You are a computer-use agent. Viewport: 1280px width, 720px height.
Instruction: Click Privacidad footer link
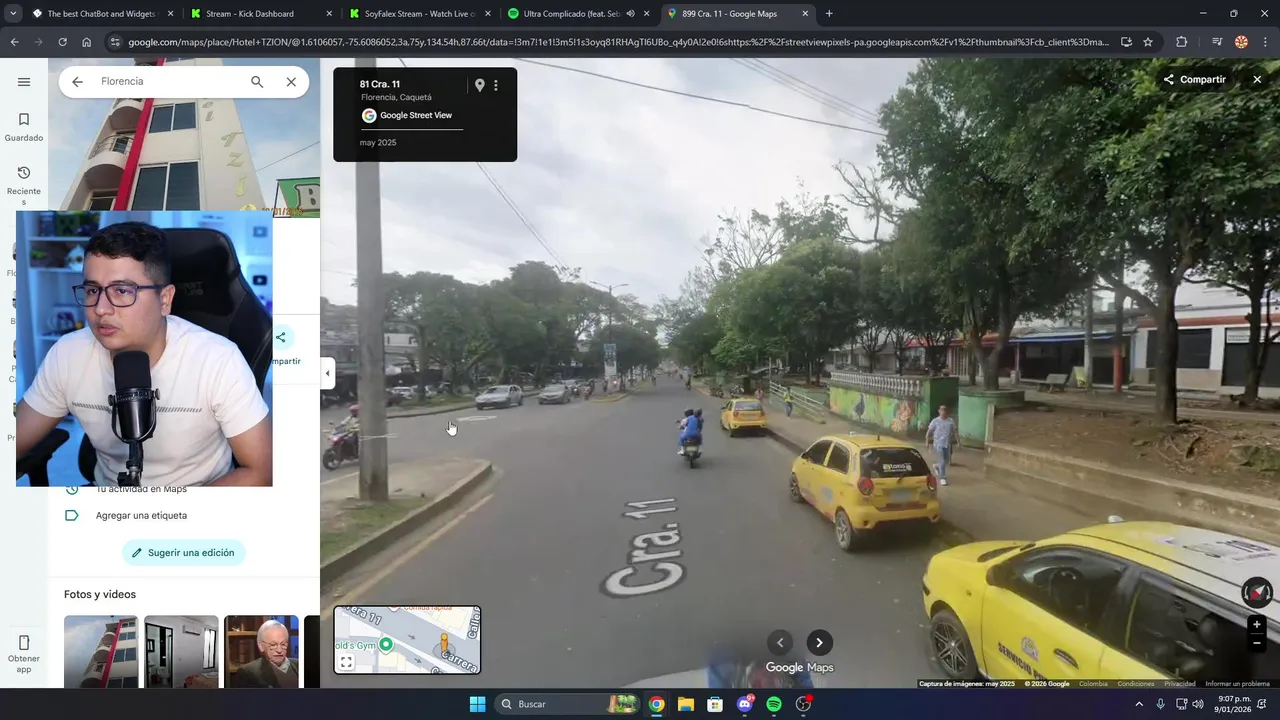[x=1180, y=684]
